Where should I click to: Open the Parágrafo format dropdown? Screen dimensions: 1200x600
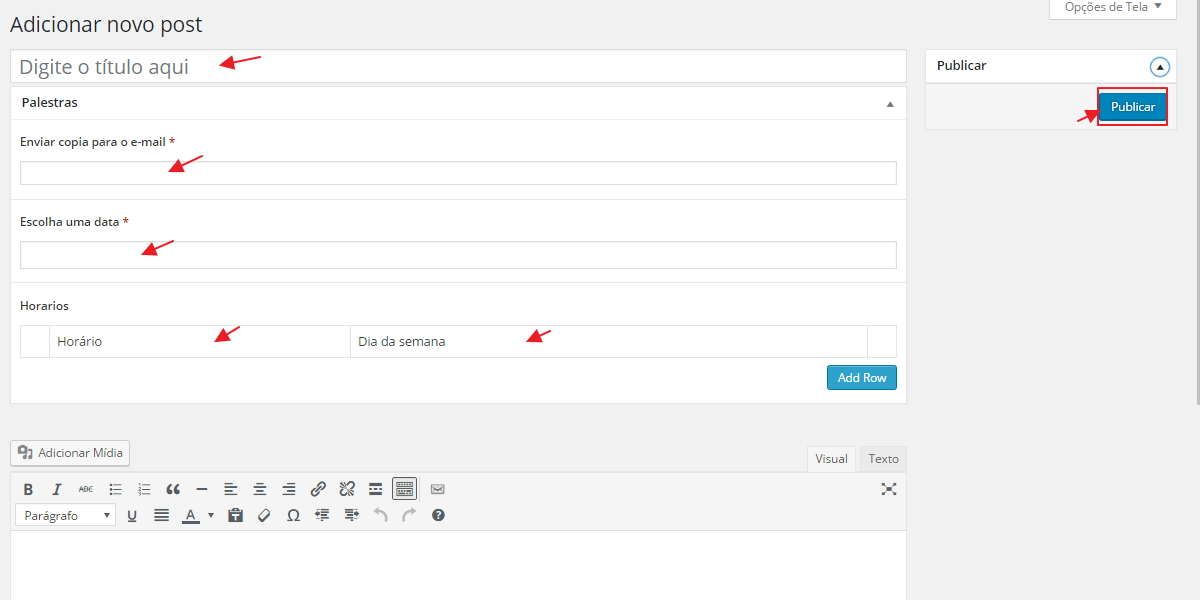(66, 515)
